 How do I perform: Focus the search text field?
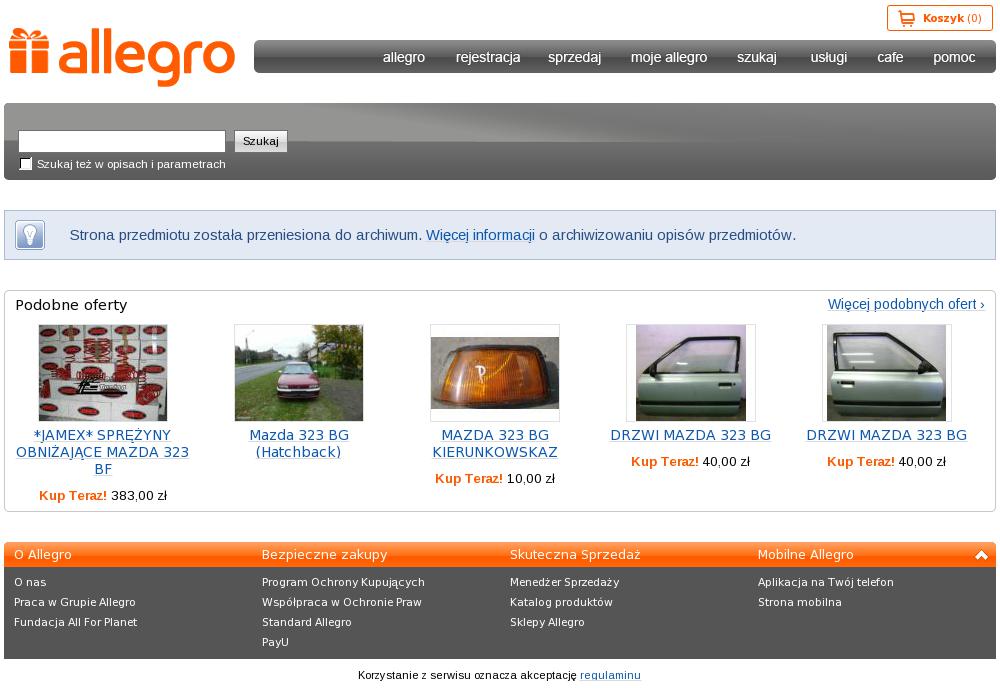122,141
